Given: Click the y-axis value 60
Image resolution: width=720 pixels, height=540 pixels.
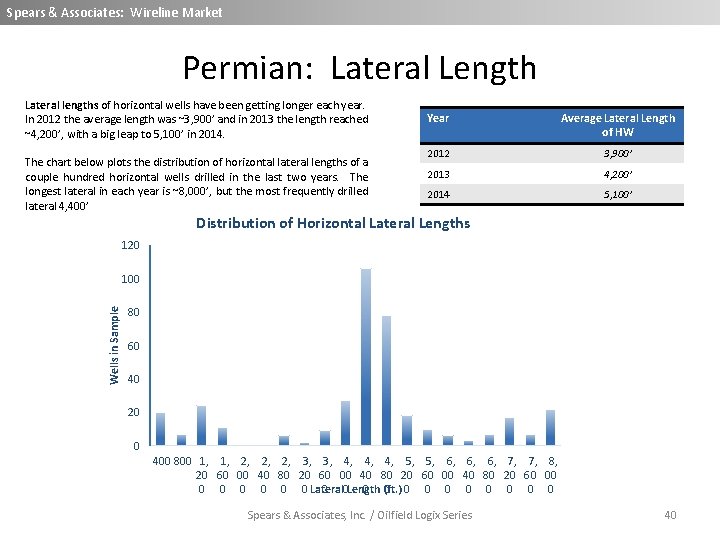Looking at the screenshot, I should (133, 346).
